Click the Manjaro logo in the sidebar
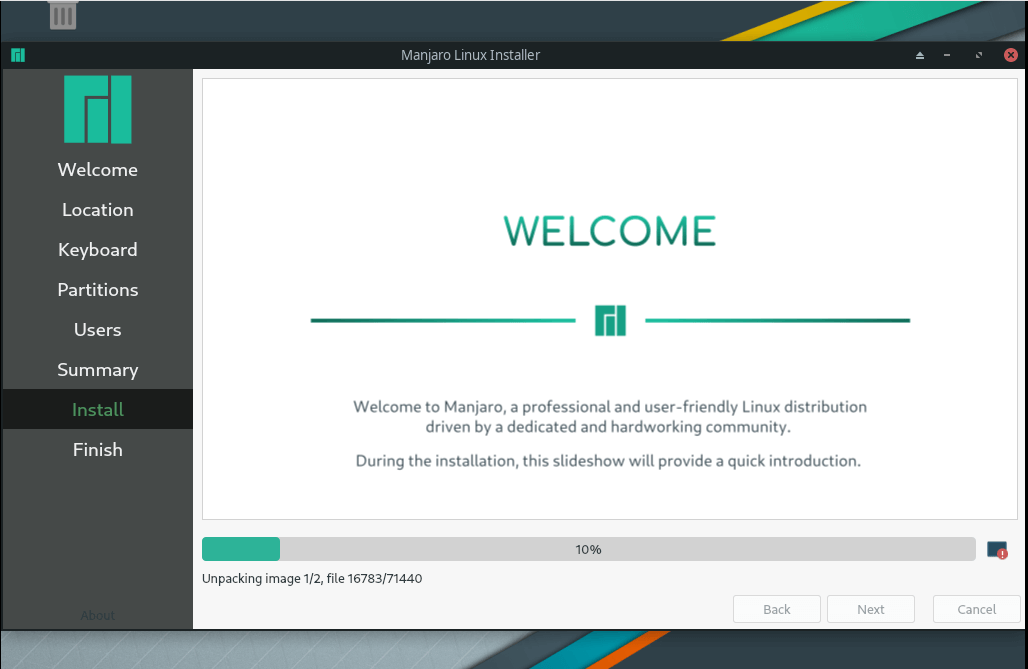Viewport: 1028px width, 669px height. 98,110
